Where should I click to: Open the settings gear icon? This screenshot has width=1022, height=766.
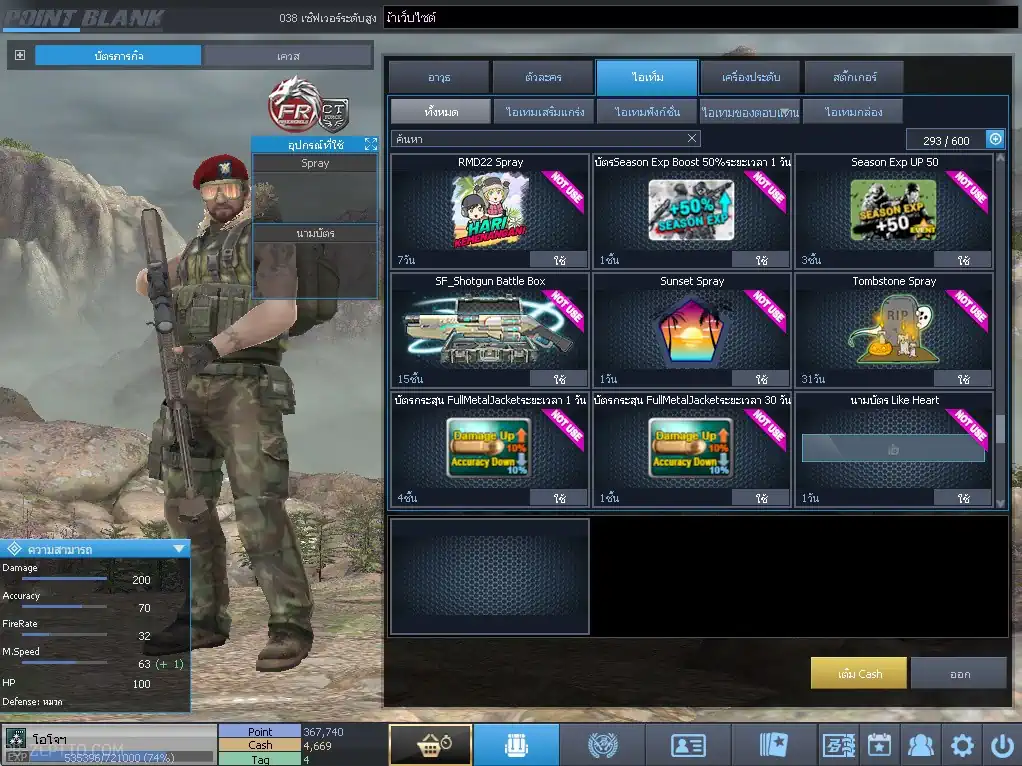coord(962,745)
